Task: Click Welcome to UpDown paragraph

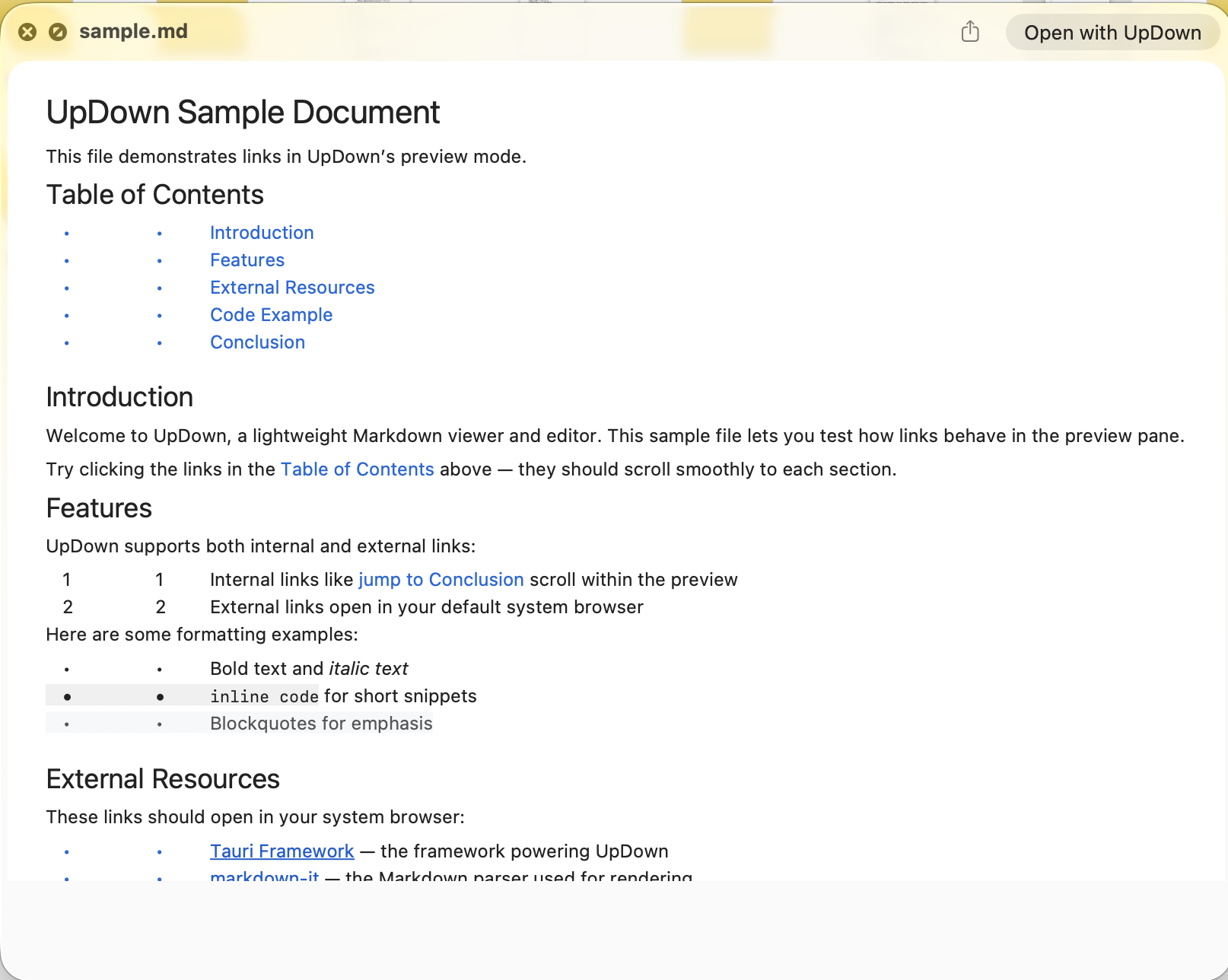Action: (615, 436)
